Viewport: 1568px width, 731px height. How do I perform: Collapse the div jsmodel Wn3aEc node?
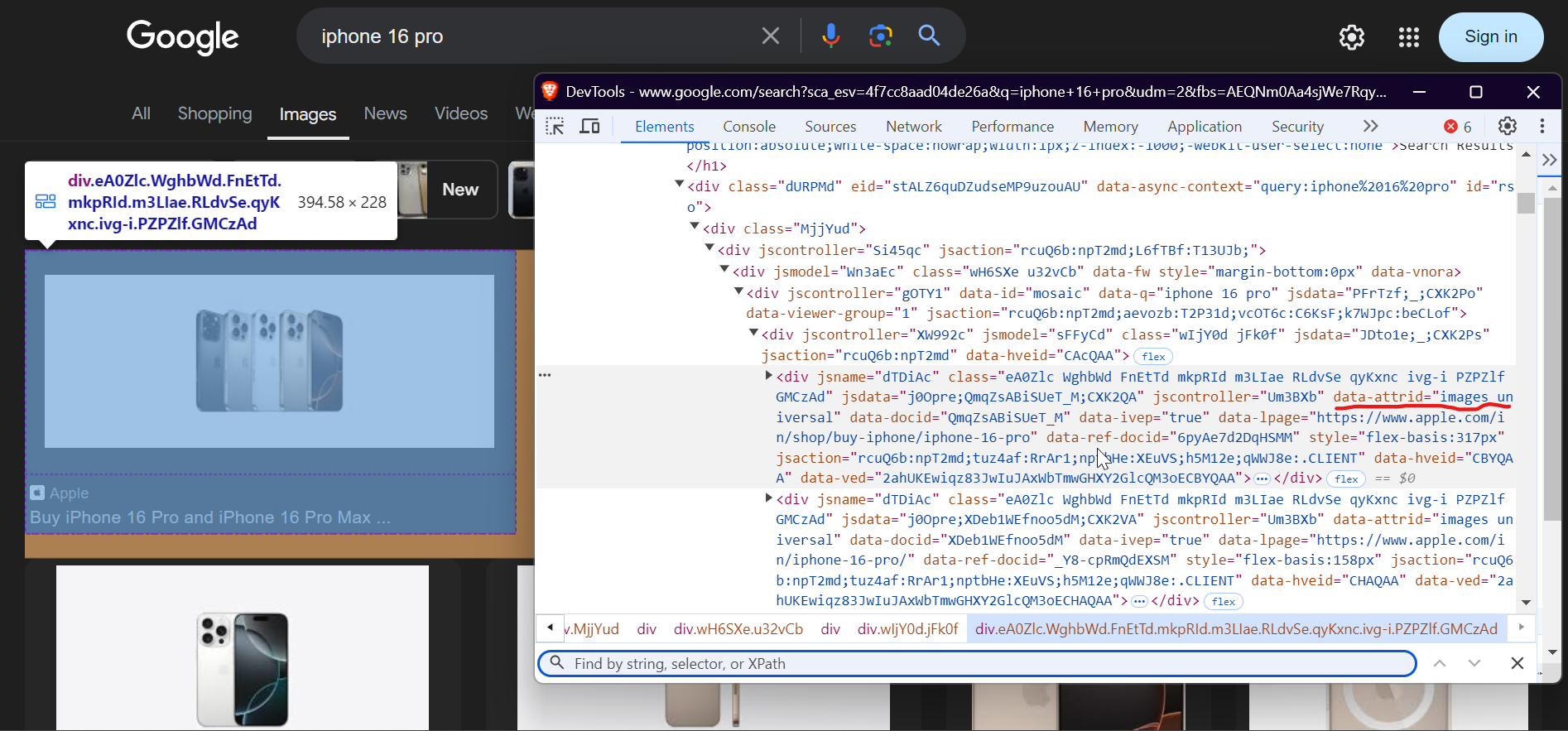click(x=724, y=269)
